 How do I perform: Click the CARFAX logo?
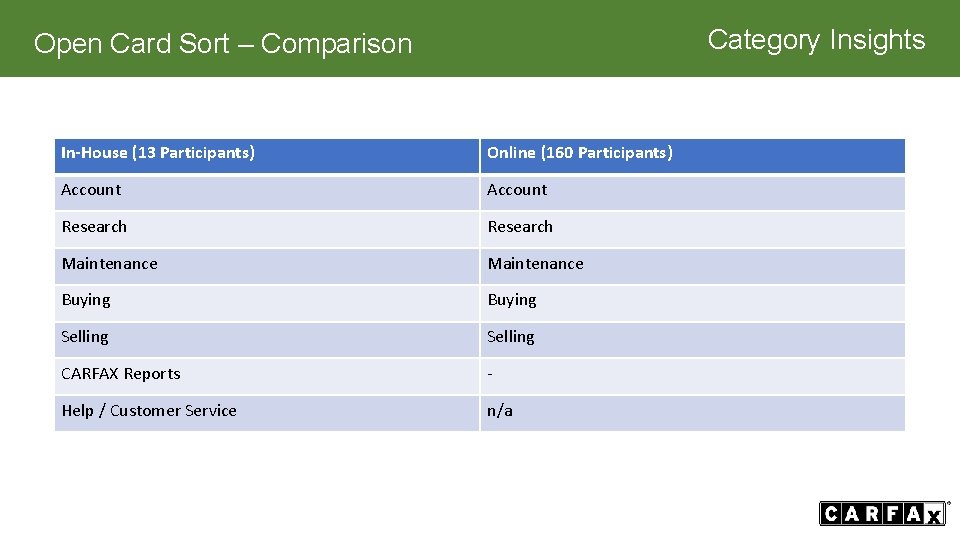pyautogui.click(x=883, y=514)
